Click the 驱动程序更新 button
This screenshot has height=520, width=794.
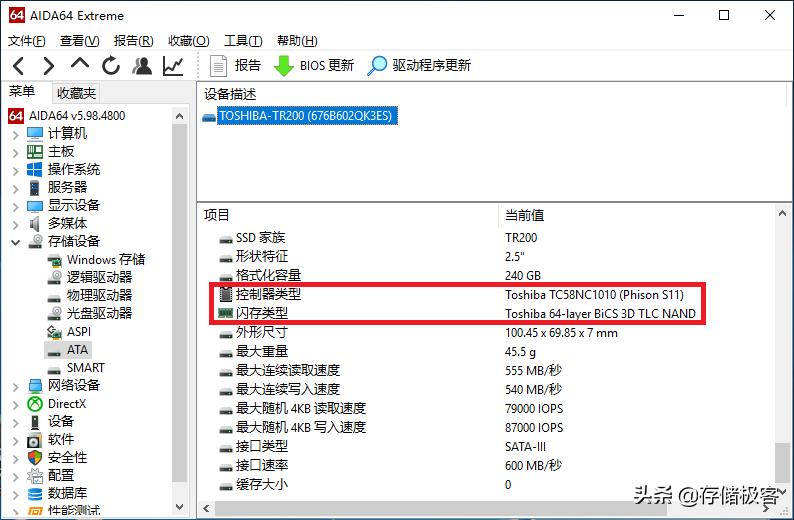tap(419, 65)
